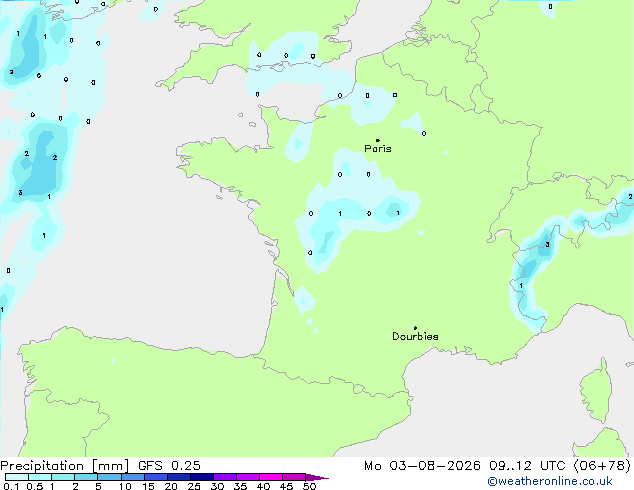634x490 pixels.
Task: Click the legend scale label '50'
Action: pyautogui.click(x=309, y=486)
